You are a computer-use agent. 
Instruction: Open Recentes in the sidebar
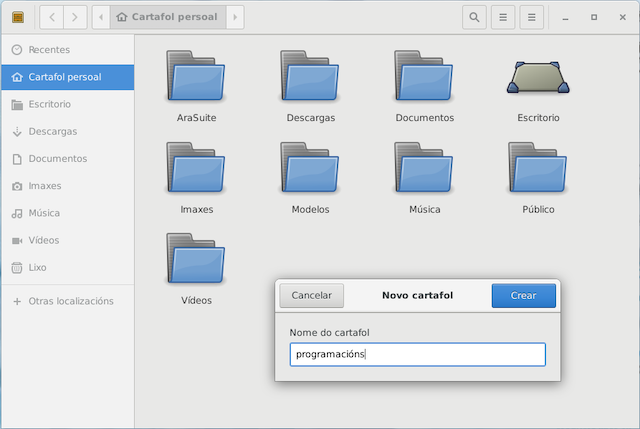(49, 50)
